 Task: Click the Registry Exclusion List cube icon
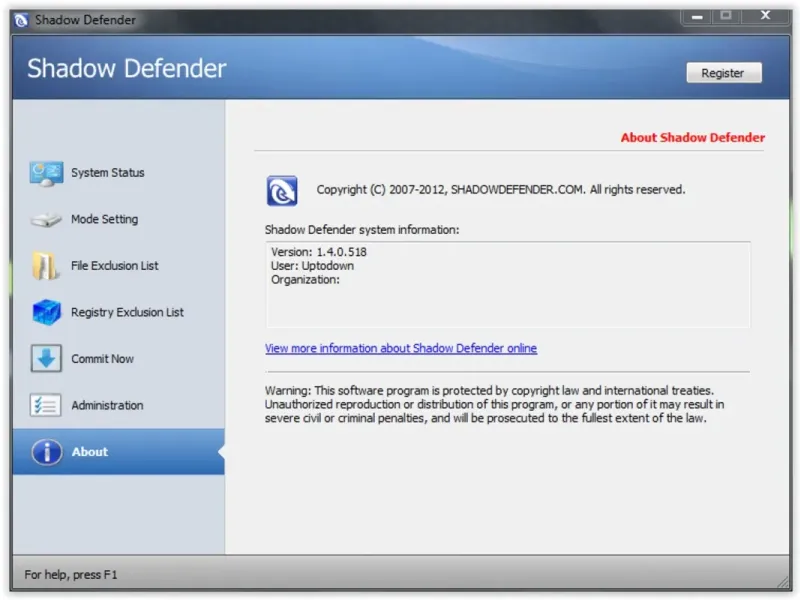(x=46, y=312)
